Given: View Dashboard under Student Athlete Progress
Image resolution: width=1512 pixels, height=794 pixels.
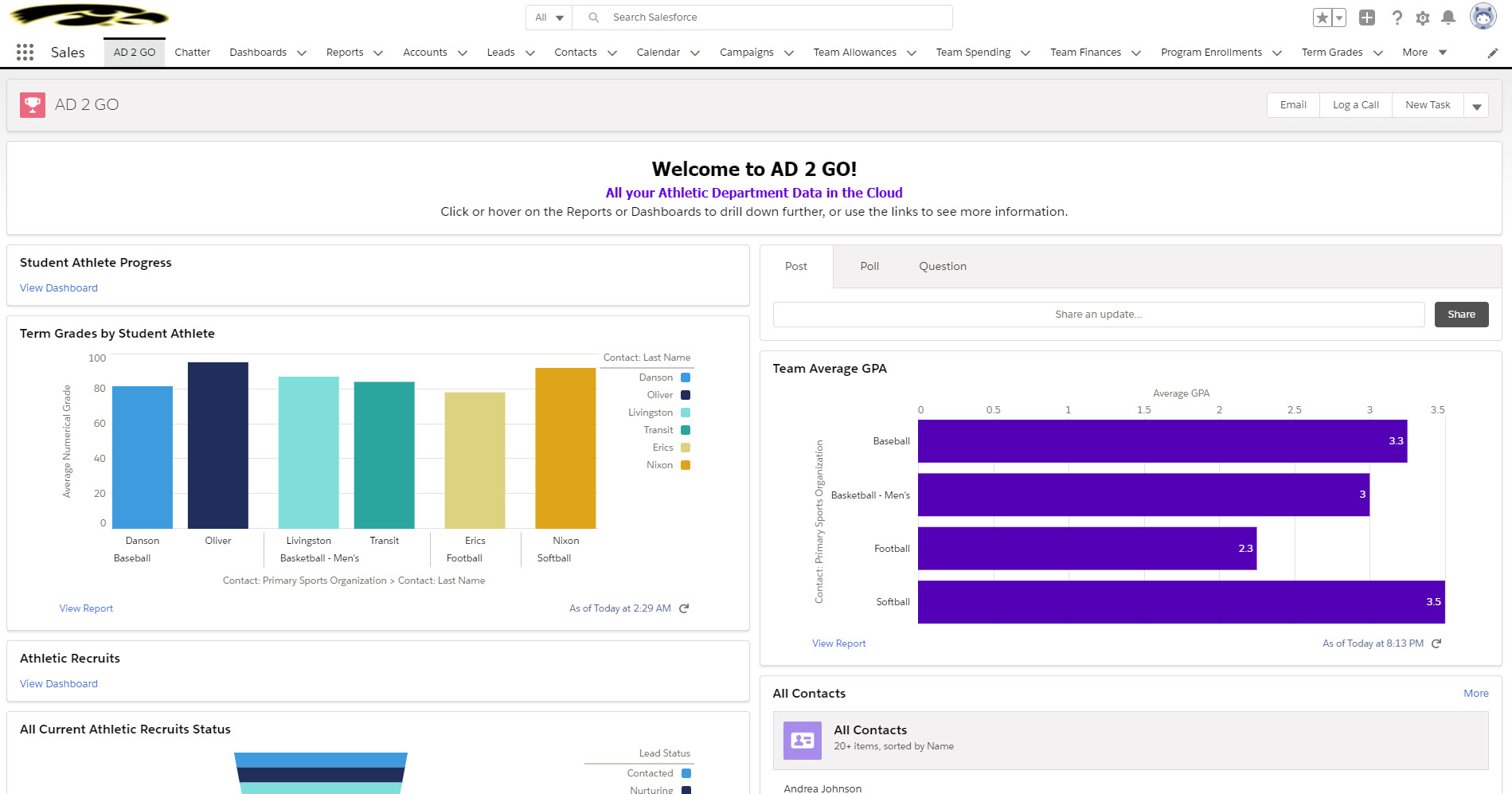Looking at the screenshot, I should pyautogui.click(x=59, y=288).
